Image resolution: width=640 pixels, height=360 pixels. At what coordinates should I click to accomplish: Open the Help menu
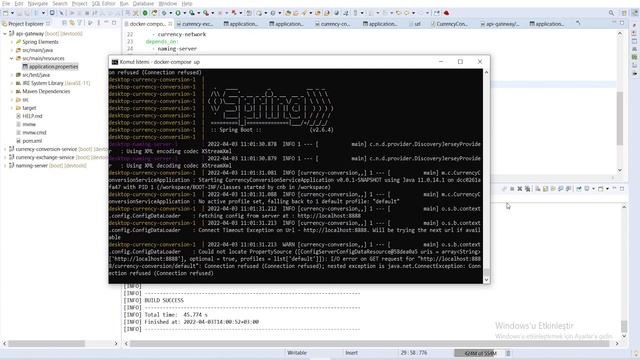pos(187,3)
